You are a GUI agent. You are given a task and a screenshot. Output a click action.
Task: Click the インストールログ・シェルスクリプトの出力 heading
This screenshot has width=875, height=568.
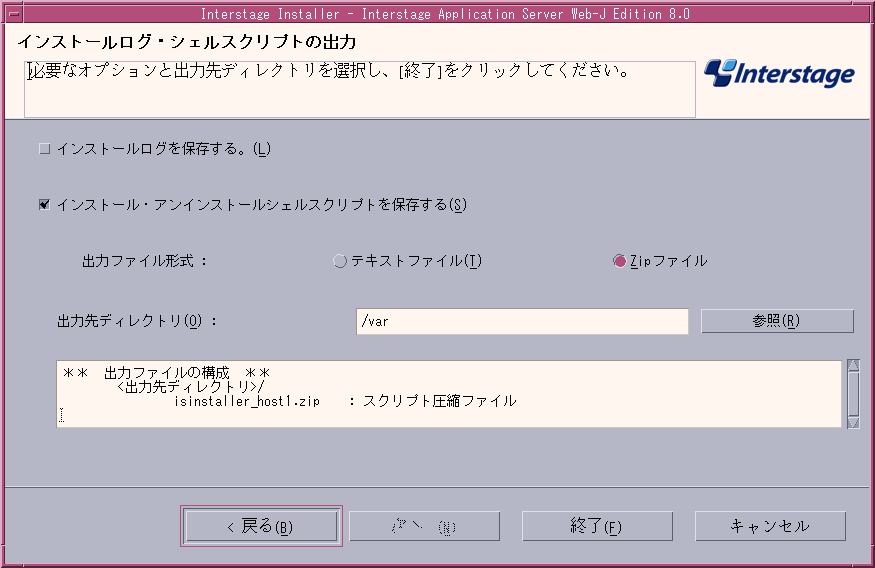click(x=186, y=42)
